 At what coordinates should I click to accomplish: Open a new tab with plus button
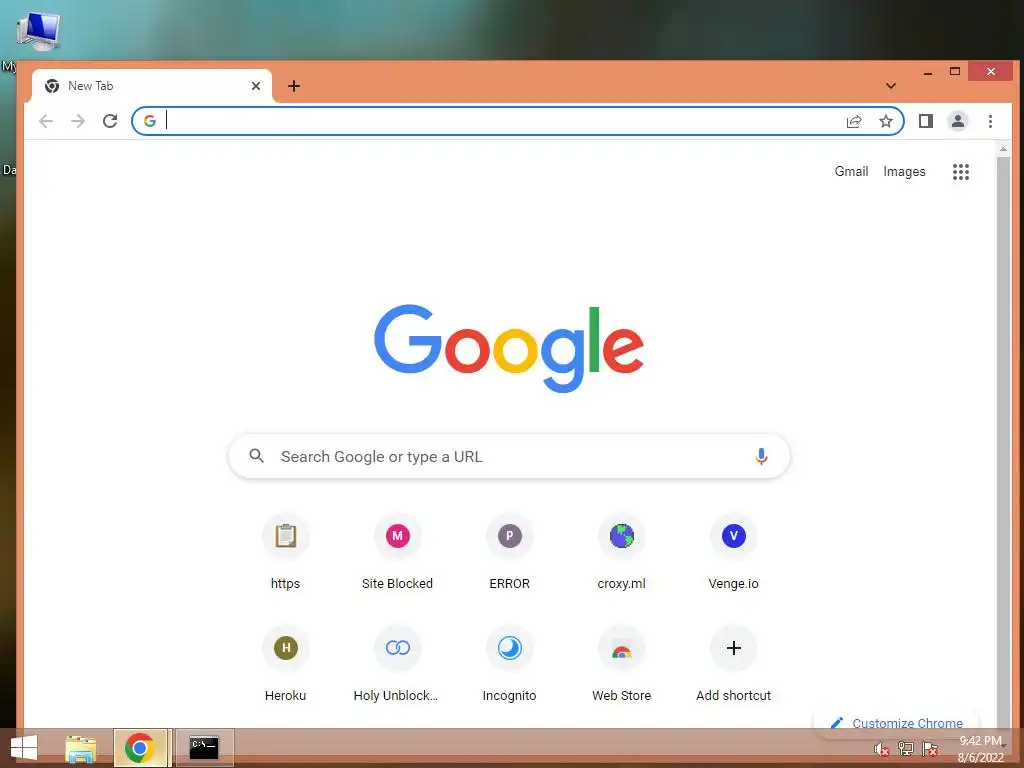pyautogui.click(x=294, y=86)
